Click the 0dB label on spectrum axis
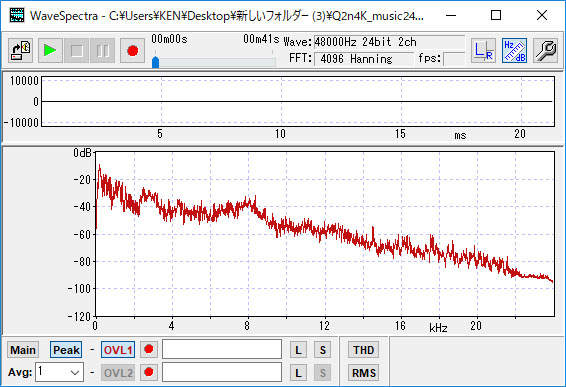Viewport: 566px width, 387px height. point(82,153)
